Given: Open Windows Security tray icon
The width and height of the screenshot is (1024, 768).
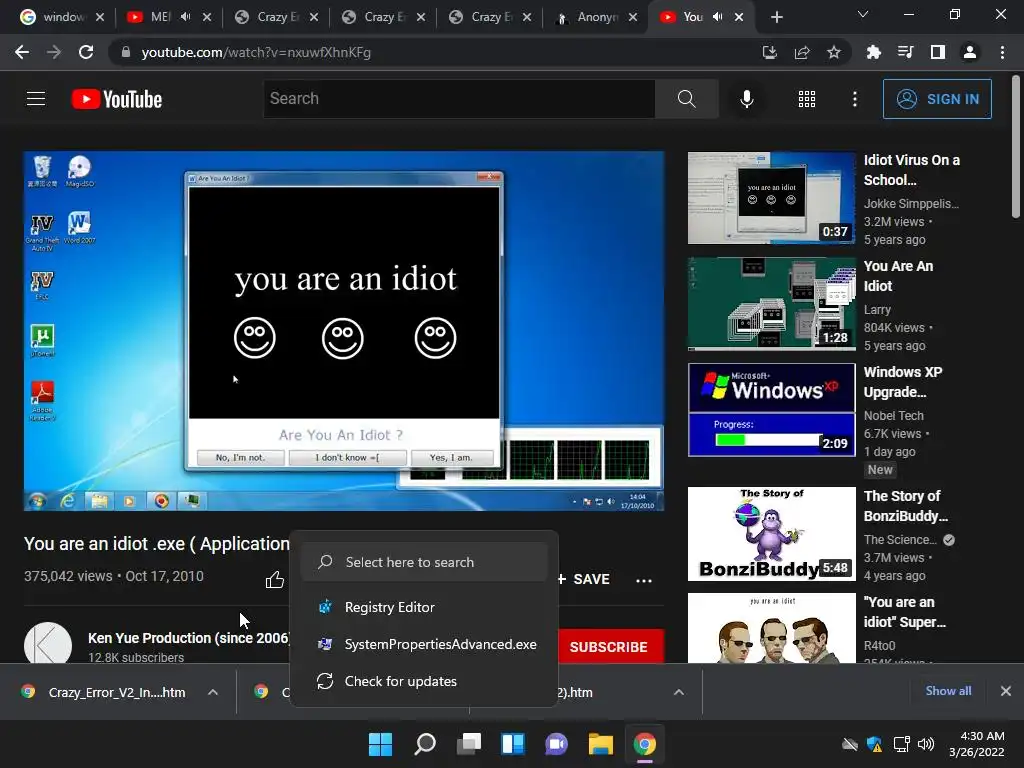Looking at the screenshot, I should [x=874, y=744].
